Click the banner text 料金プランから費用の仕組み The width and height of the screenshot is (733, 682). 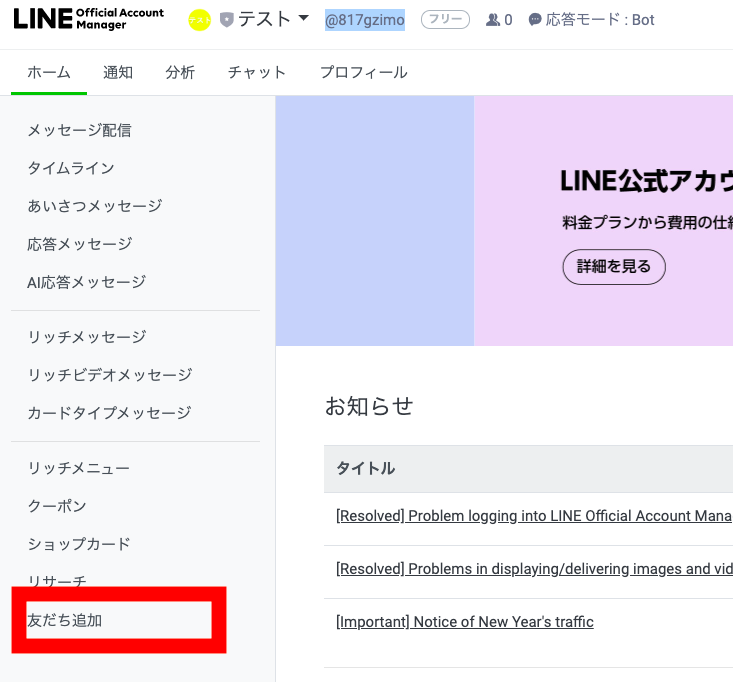pos(647,223)
